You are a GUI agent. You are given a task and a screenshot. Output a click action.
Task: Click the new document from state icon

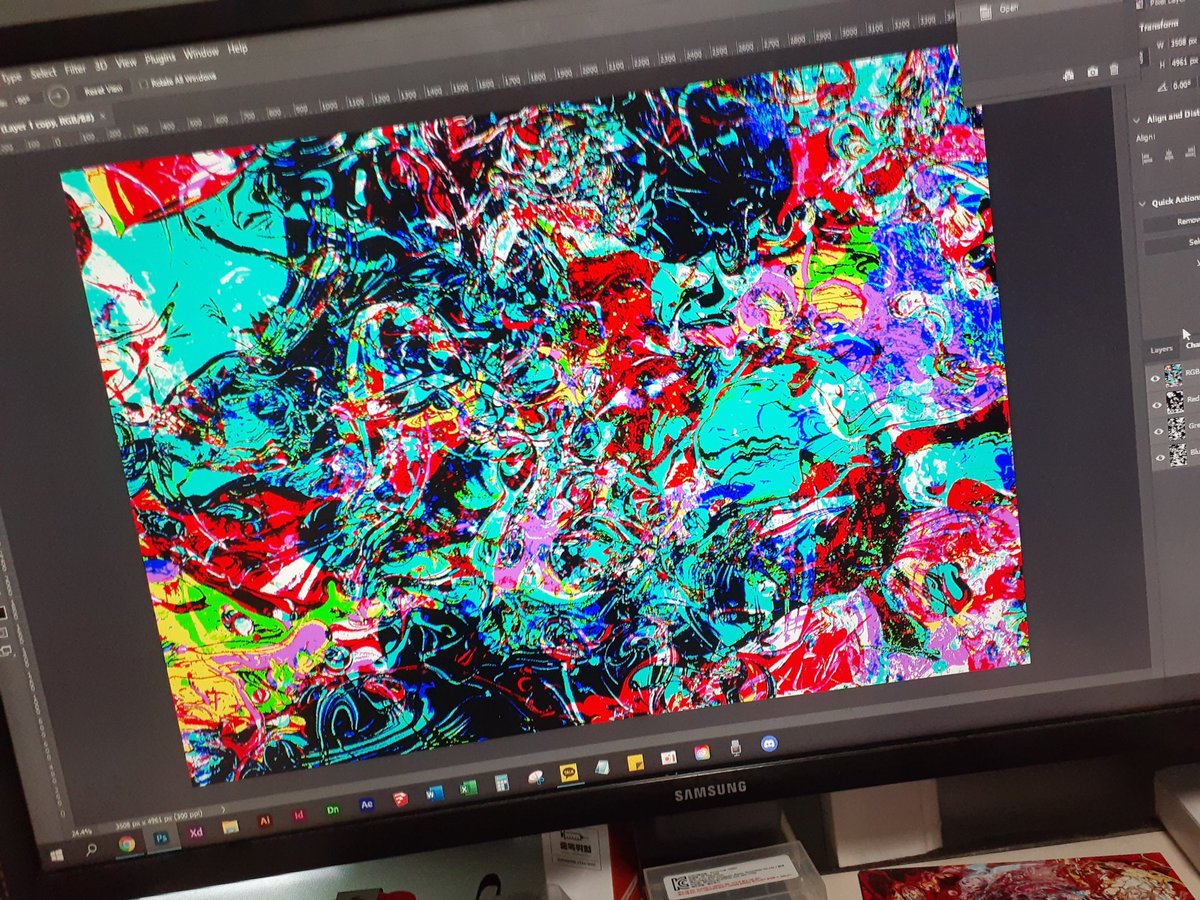pyautogui.click(x=1069, y=75)
